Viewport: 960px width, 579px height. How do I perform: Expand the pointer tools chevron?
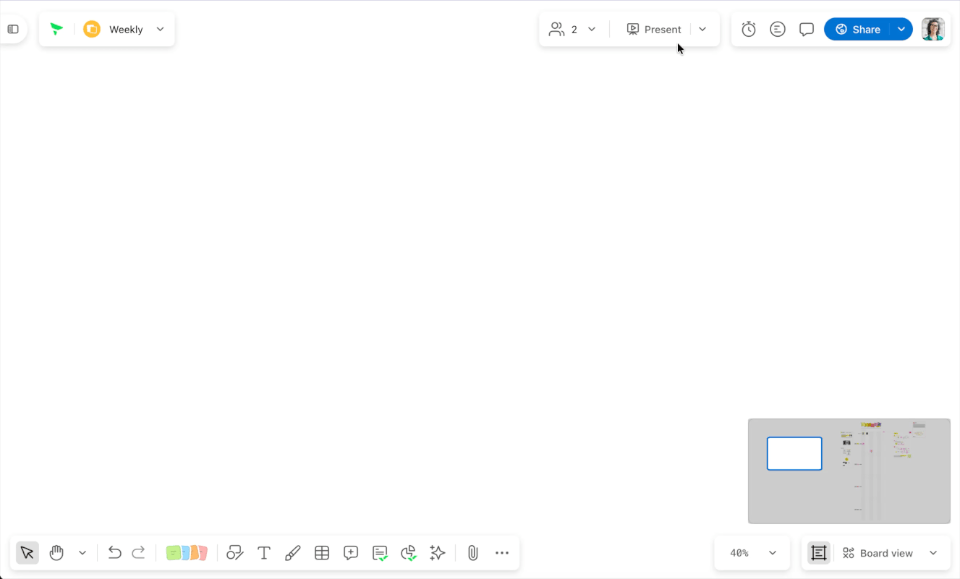(82, 553)
